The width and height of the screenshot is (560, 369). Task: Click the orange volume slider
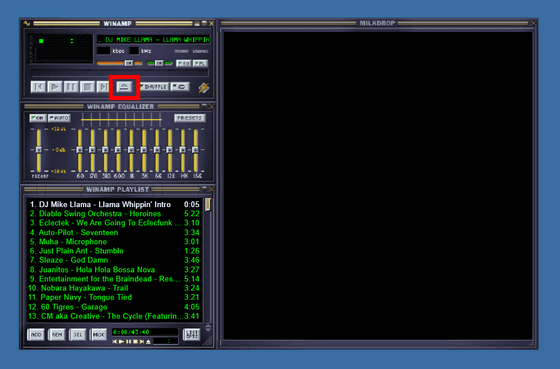pyautogui.click(x=120, y=63)
